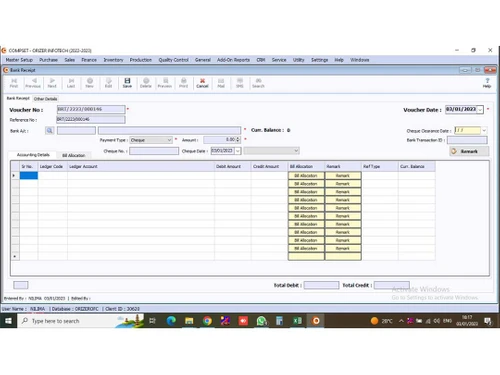Open Preview from the toolbar
The image size is (500, 375).
click(x=165, y=83)
